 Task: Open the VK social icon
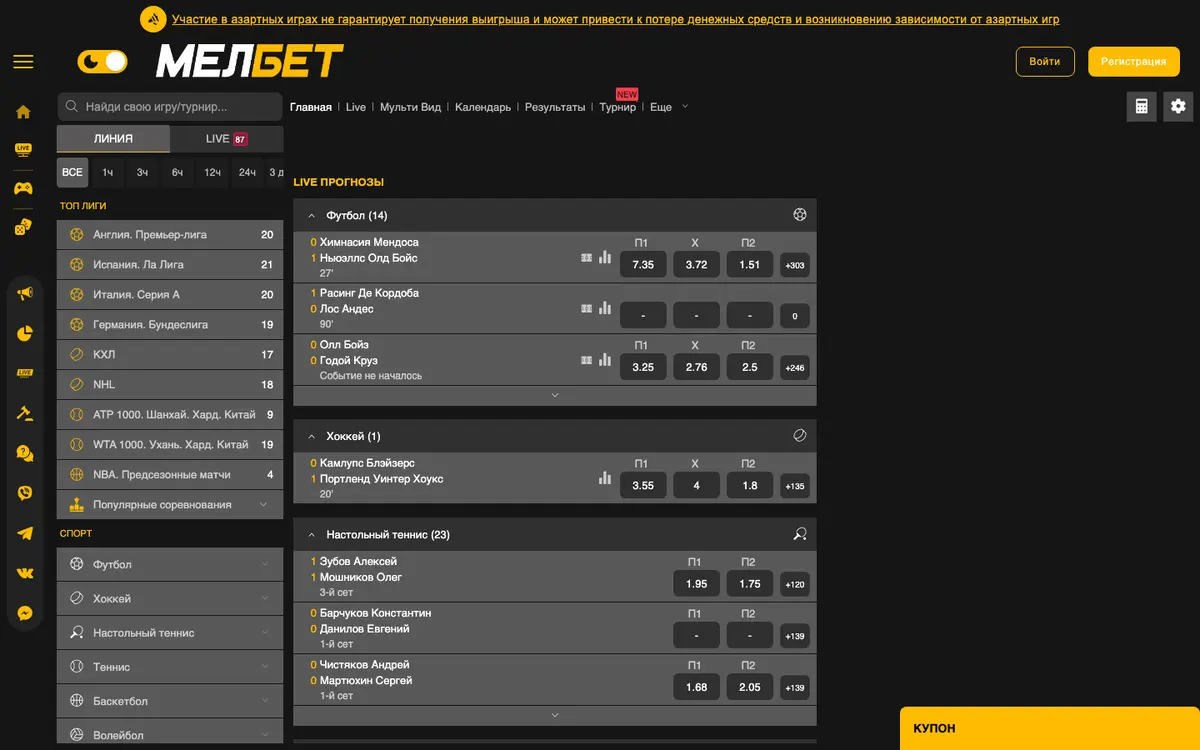[x=25, y=573]
